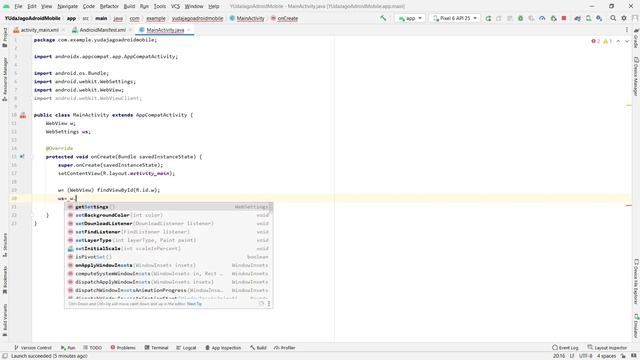The width and height of the screenshot is (640, 360).
Task: Click the rerun app icon
Action: pyautogui.click(x=488, y=18)
